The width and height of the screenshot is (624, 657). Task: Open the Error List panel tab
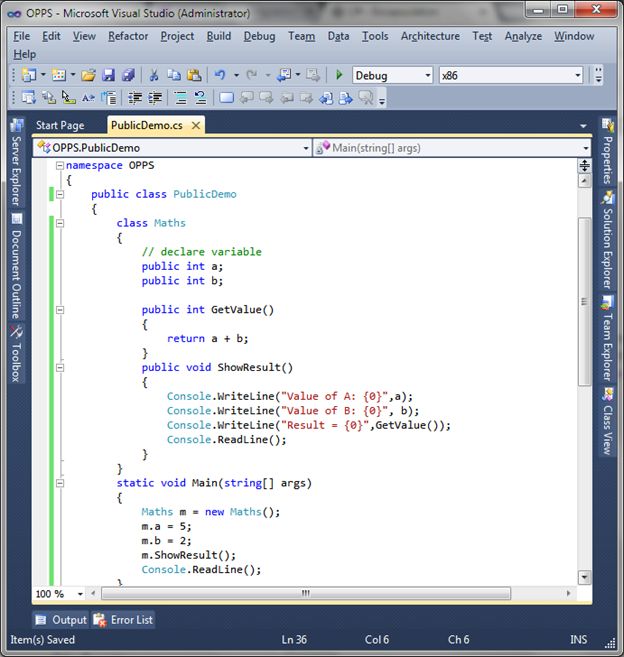pos(123,620)
